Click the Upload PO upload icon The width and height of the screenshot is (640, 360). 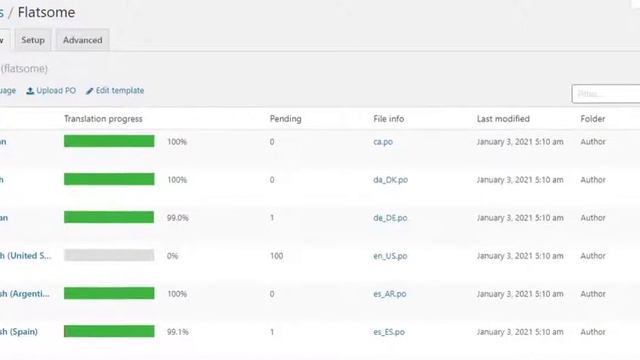click(30, 91)
